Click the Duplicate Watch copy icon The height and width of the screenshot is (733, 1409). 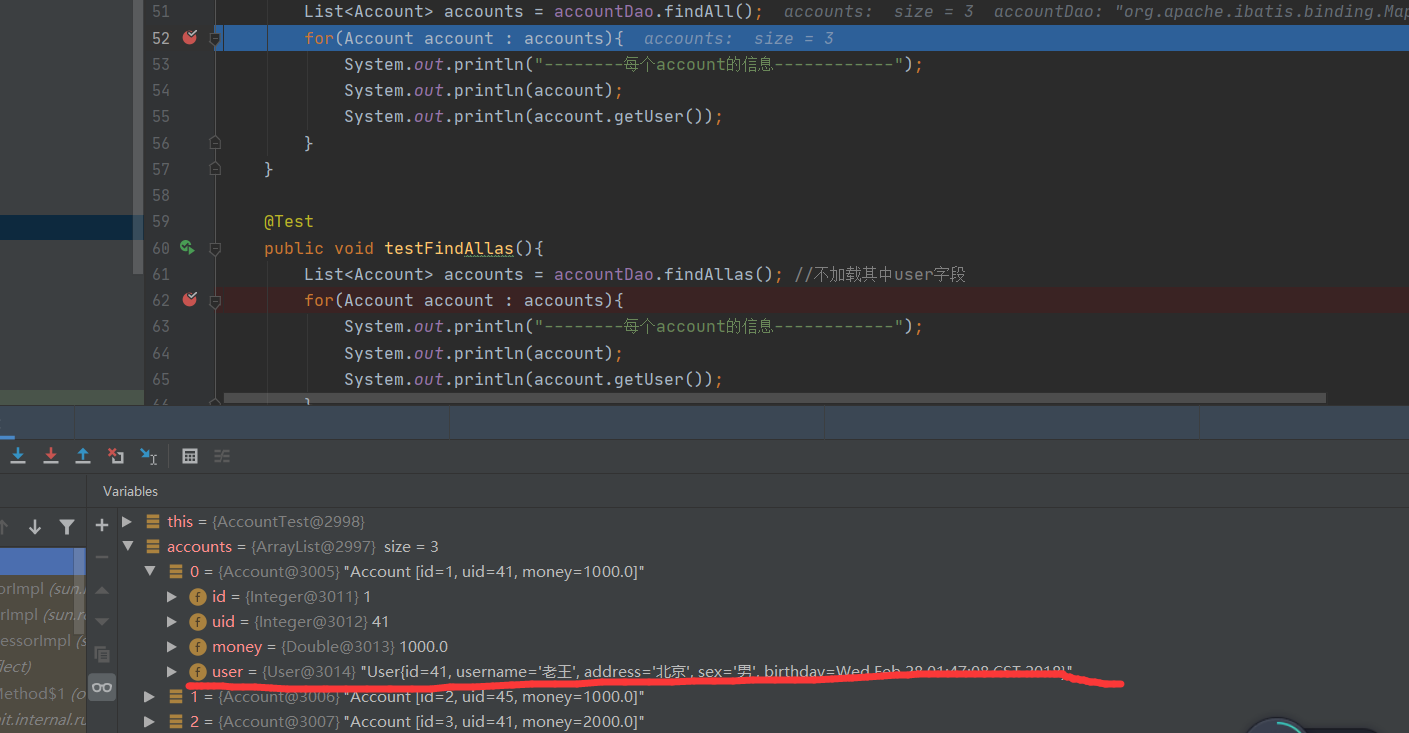tap(102, 654)
